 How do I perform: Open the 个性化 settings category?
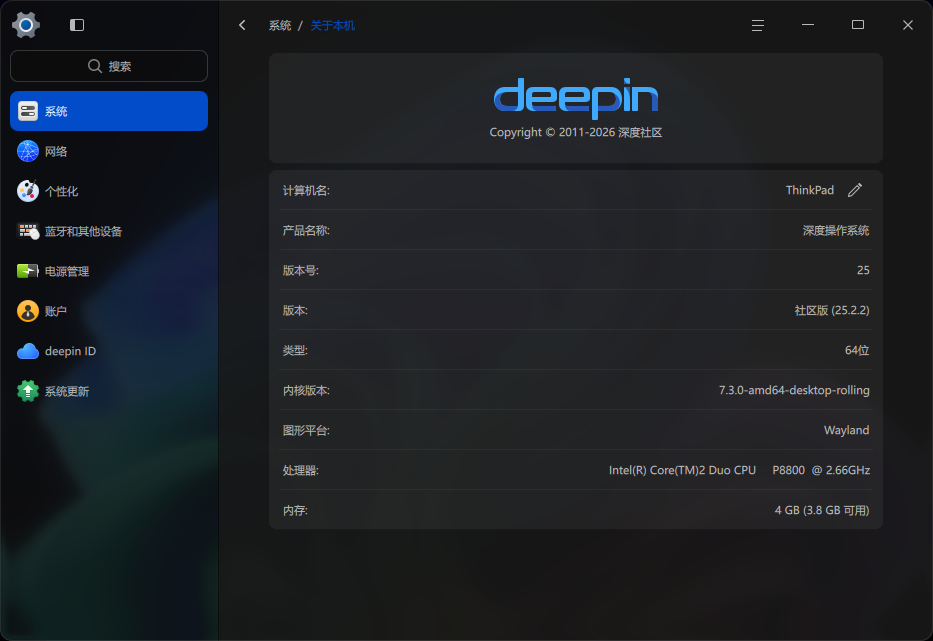(x=109, y=191)
